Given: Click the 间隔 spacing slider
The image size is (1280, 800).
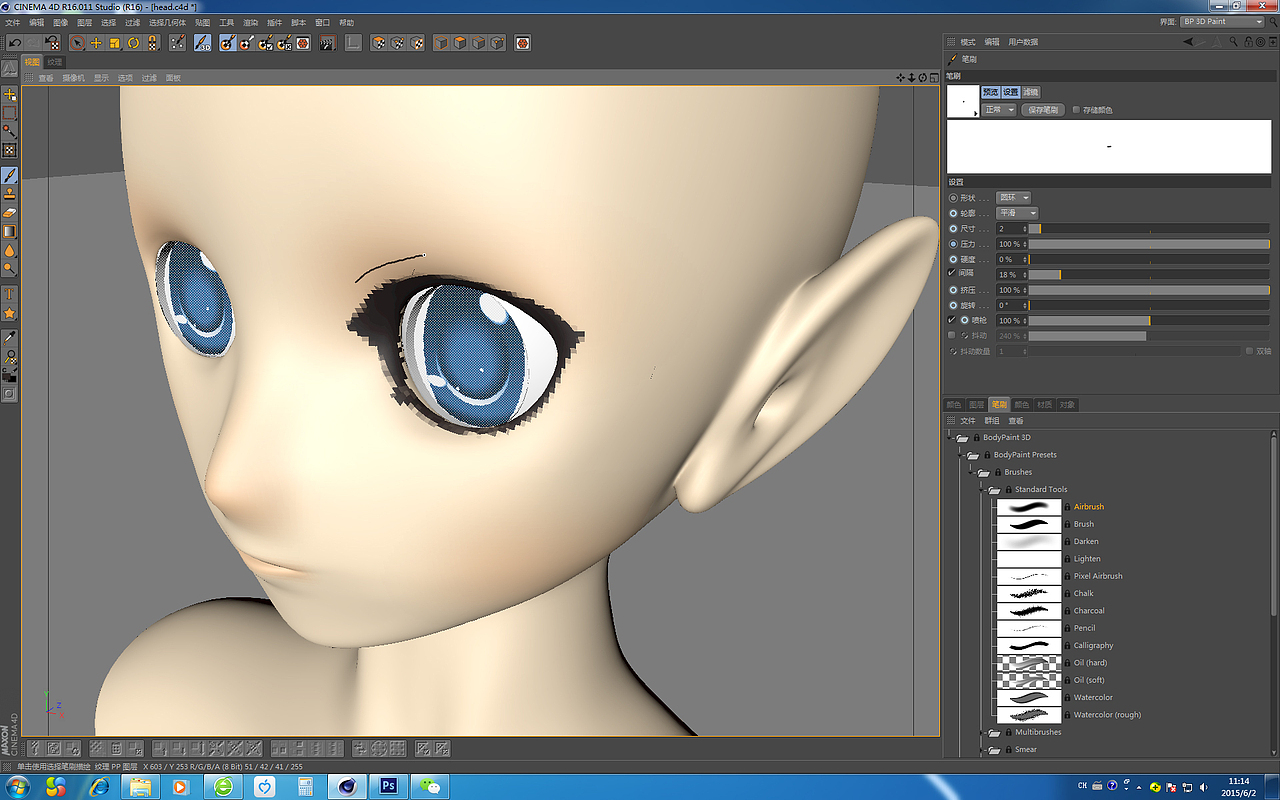Looking at the screenshot, I should [x=1149, y=274].
